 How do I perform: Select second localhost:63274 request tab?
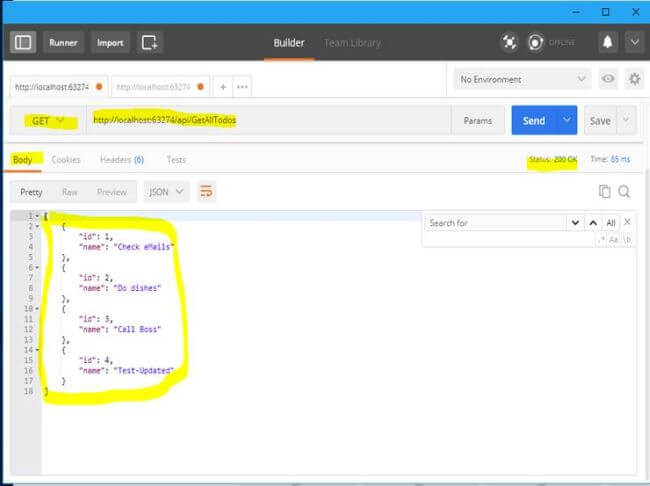[160, 87]
